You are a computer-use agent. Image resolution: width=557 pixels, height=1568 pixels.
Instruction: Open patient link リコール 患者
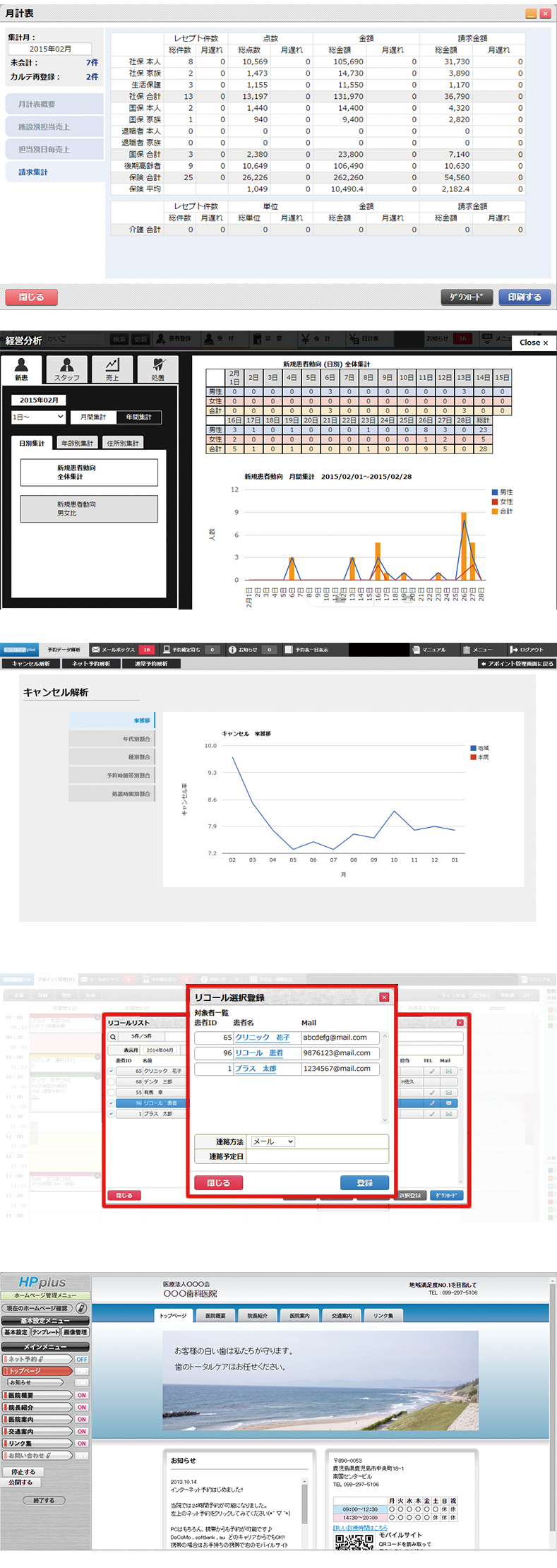[259, 1052]
